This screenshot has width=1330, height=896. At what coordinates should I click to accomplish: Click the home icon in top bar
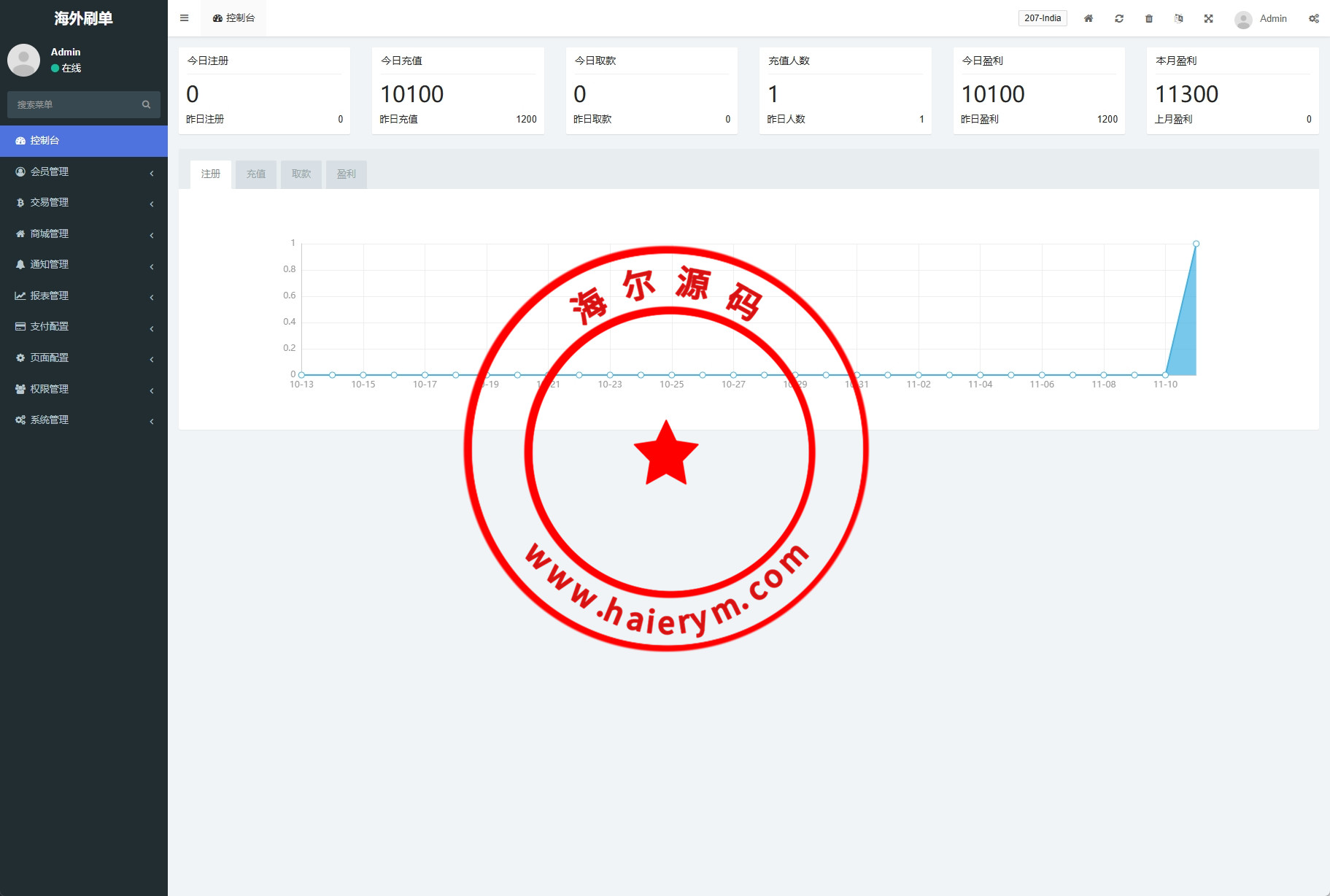1088,18
